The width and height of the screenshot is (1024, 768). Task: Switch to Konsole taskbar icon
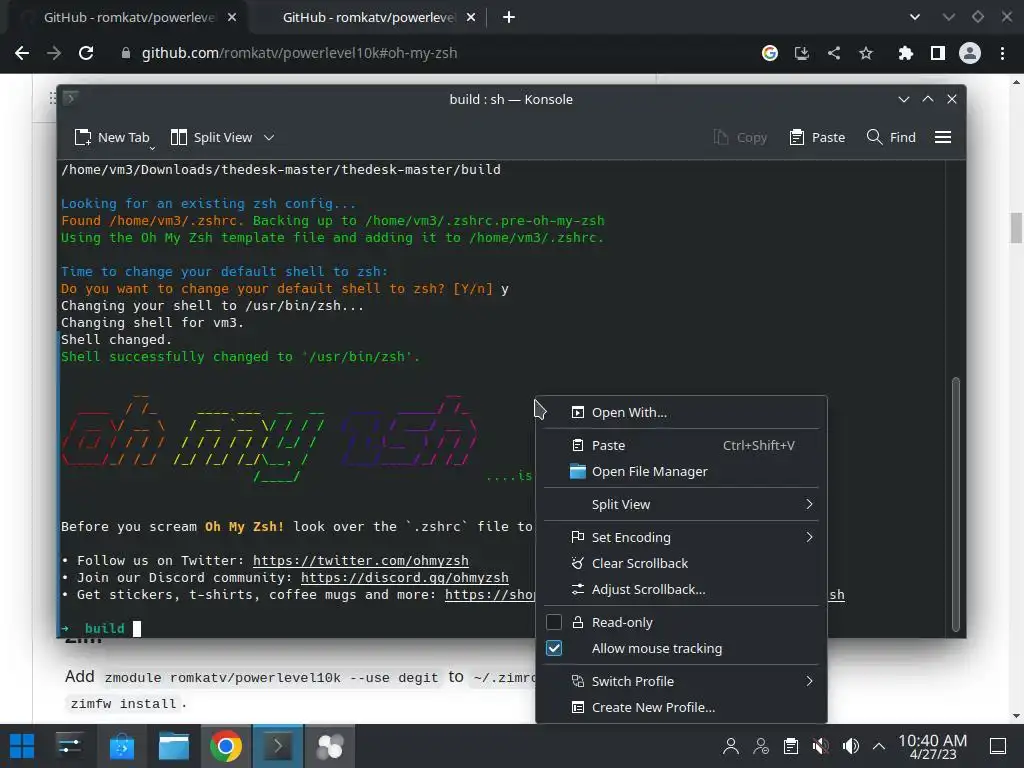coord(278,746)
